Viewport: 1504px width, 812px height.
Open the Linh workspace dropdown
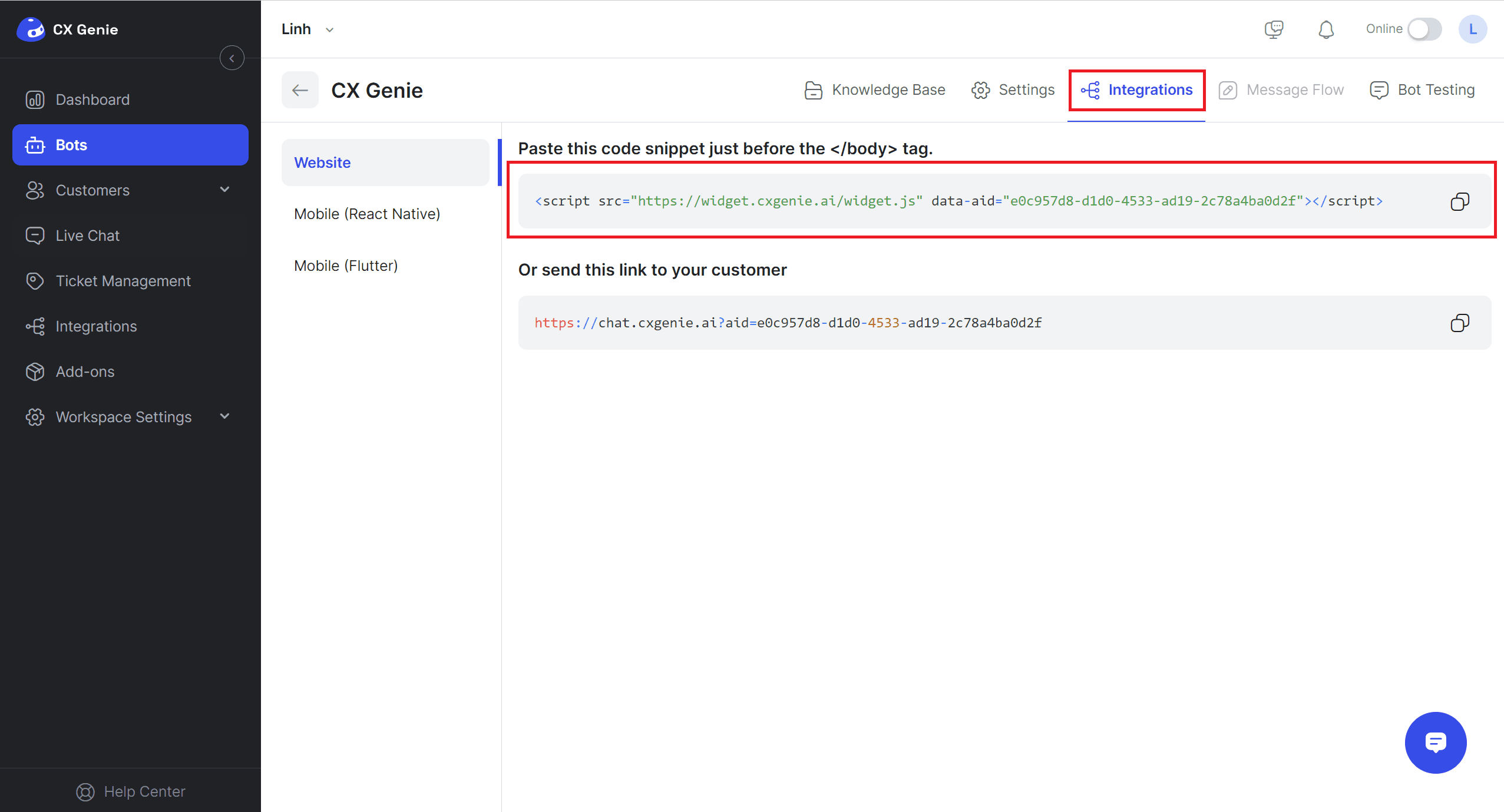point(308,29)
